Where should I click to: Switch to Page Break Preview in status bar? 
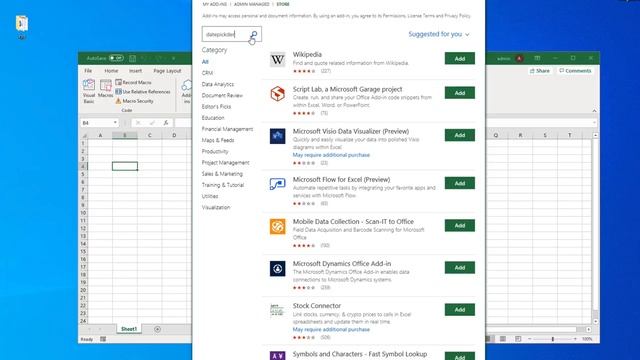click(x=518, y=339)
